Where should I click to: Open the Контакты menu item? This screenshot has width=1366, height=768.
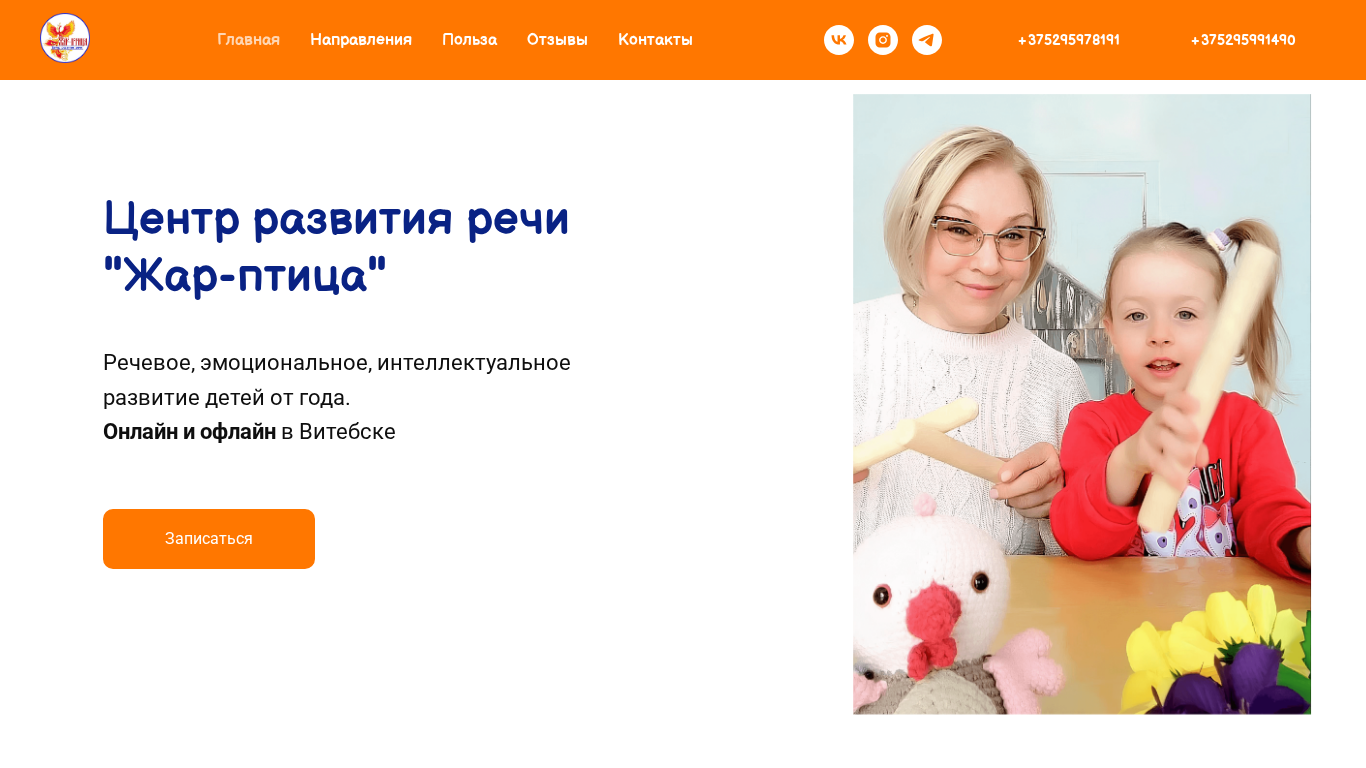pos(655,40)
